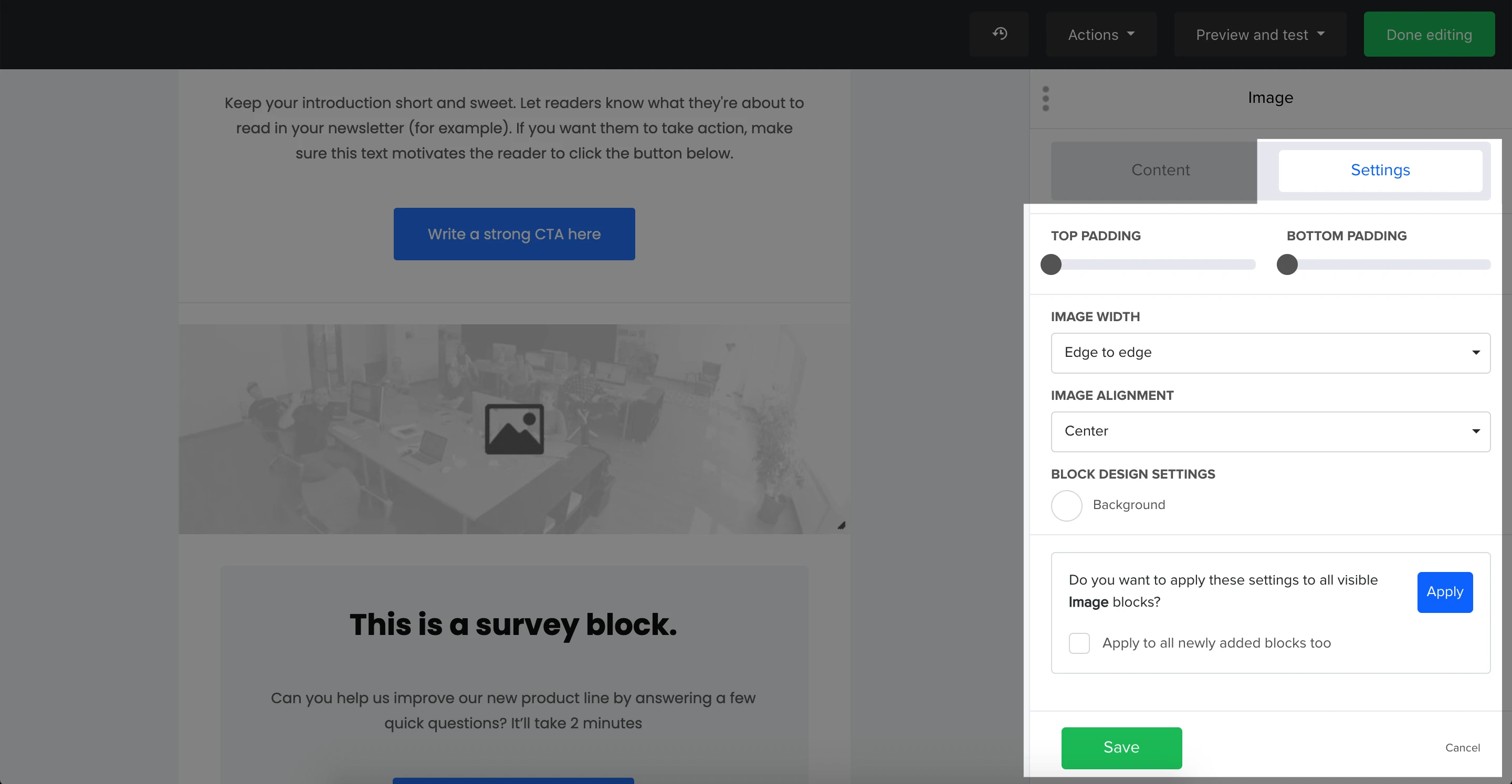Enable Apply to all newly added blocks

1079,643
